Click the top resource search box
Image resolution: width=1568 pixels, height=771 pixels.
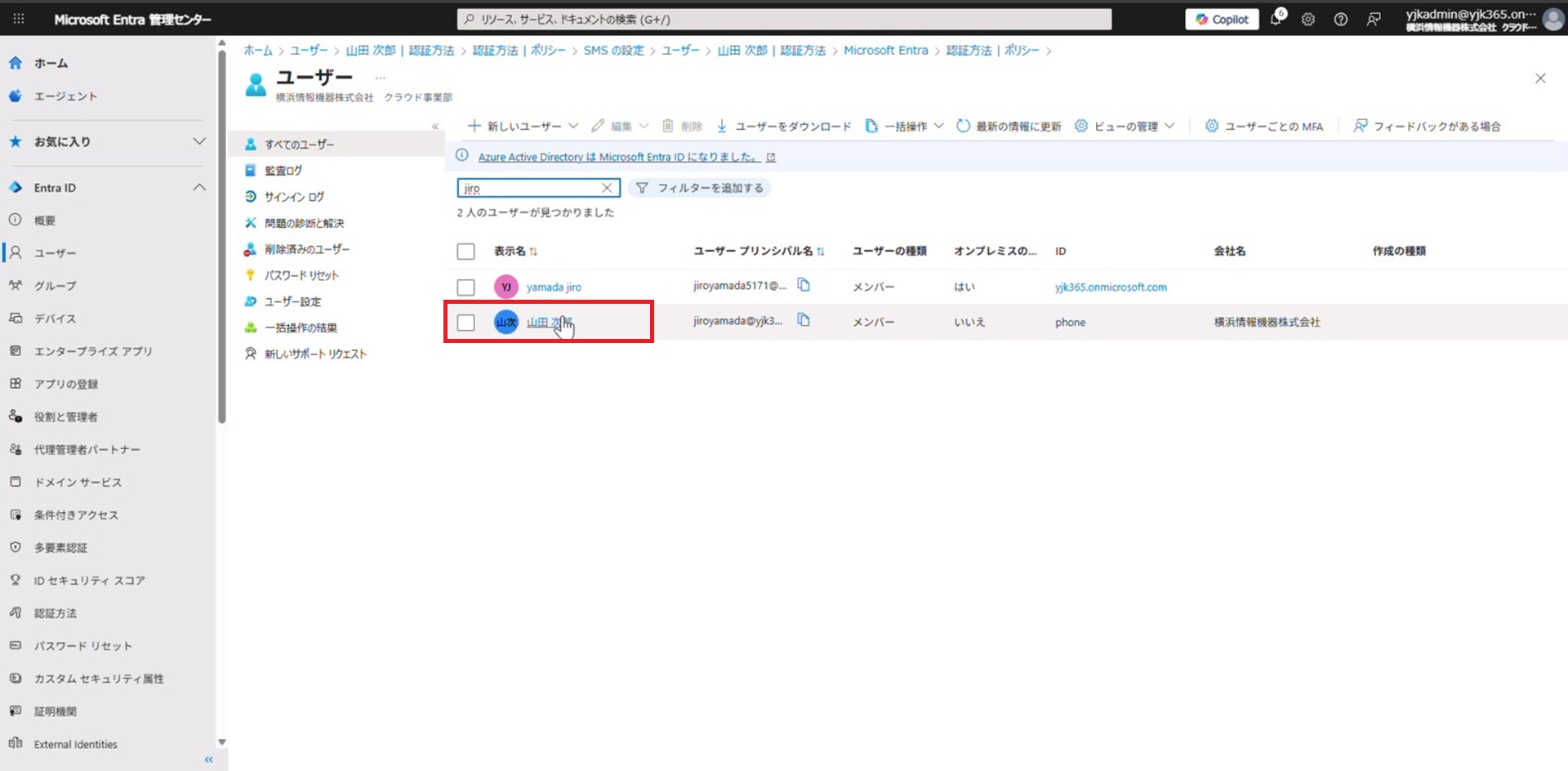tap(784, 20)
